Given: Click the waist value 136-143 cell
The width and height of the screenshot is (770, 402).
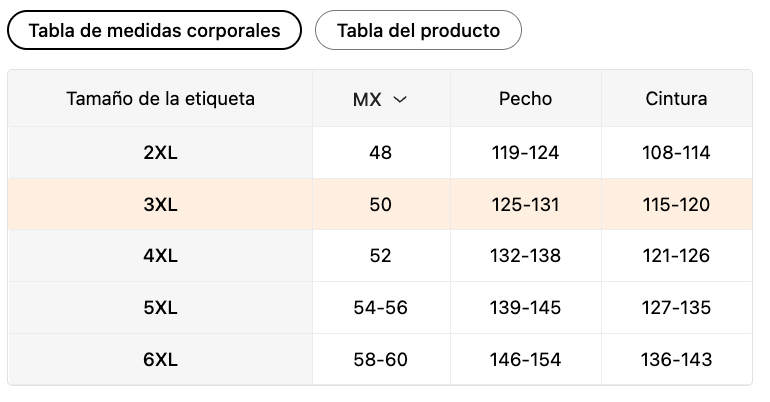Looking at the screenshot, I should [x=676, y=360].
